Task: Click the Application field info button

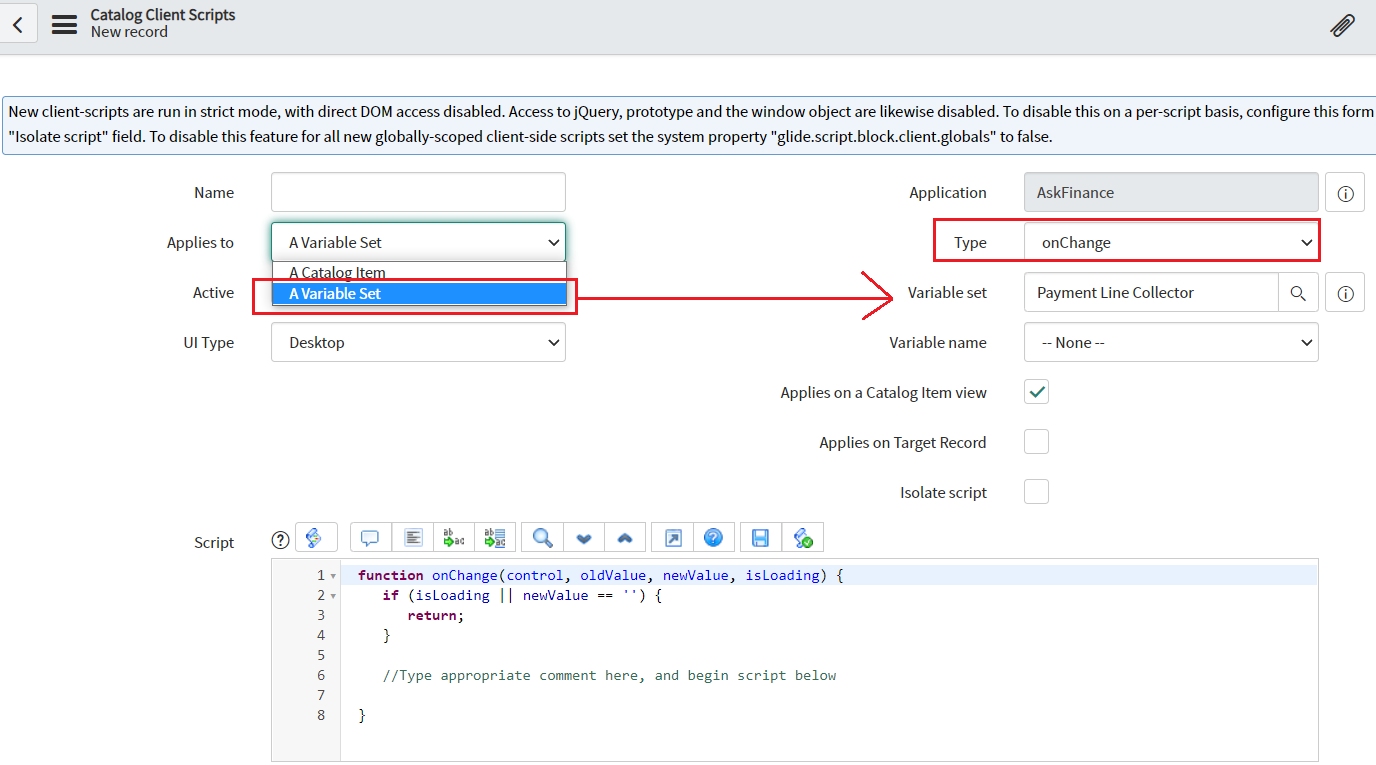Action: [1344, 193]
